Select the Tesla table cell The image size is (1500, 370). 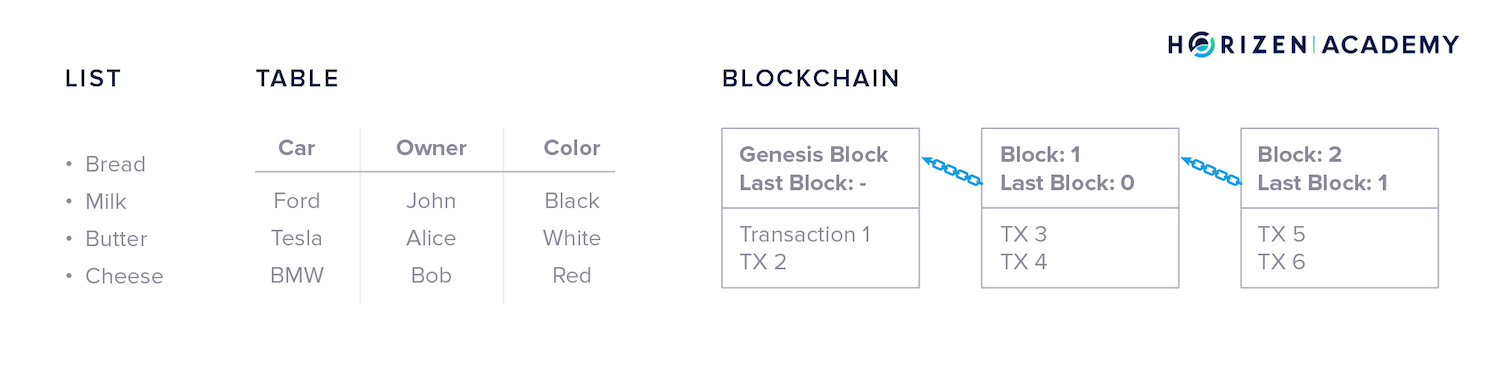[x=297, y=238]
